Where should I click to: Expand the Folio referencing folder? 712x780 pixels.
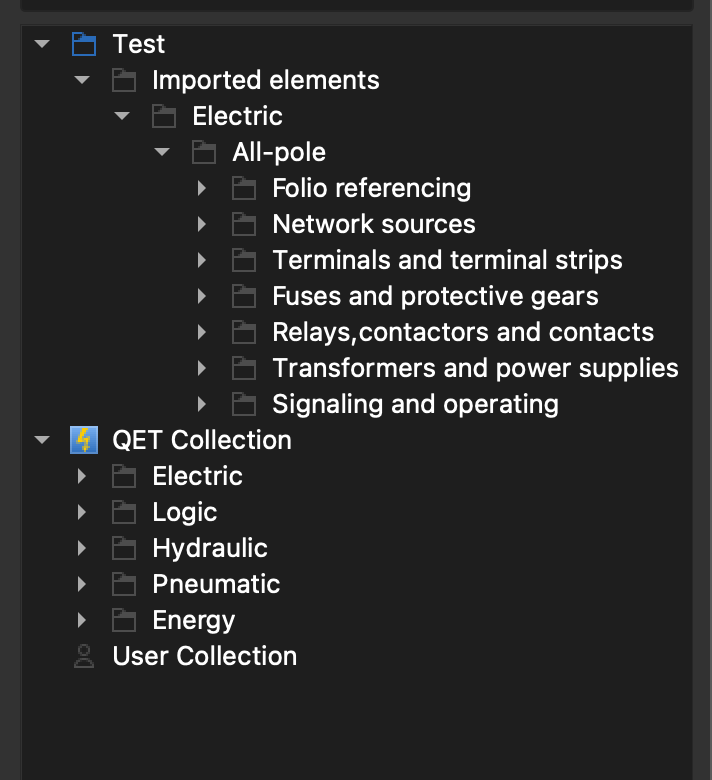coord(202,188)
